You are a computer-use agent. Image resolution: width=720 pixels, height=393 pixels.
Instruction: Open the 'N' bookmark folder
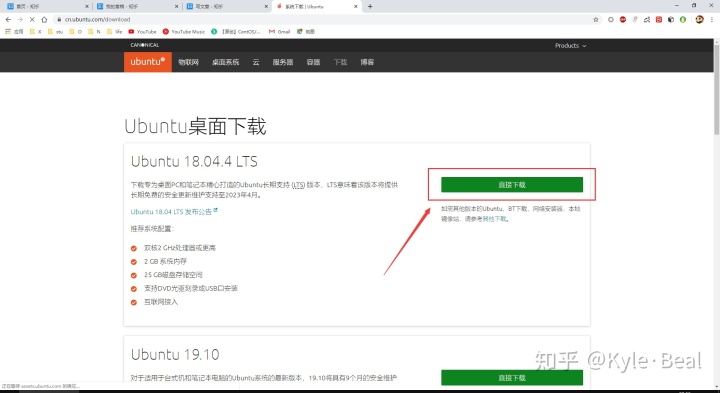pyautogui.click(x=94, y=32)
